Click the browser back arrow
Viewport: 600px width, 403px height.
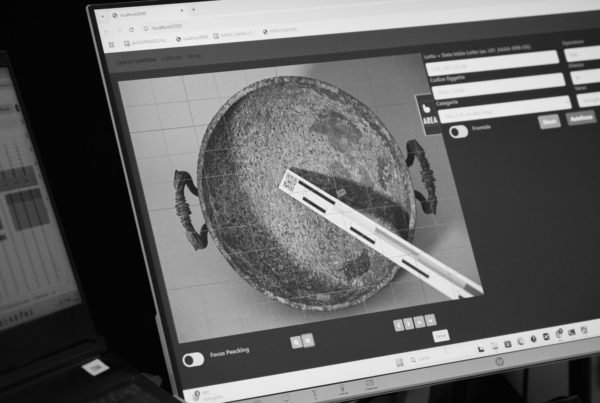(x=107, y=31)
